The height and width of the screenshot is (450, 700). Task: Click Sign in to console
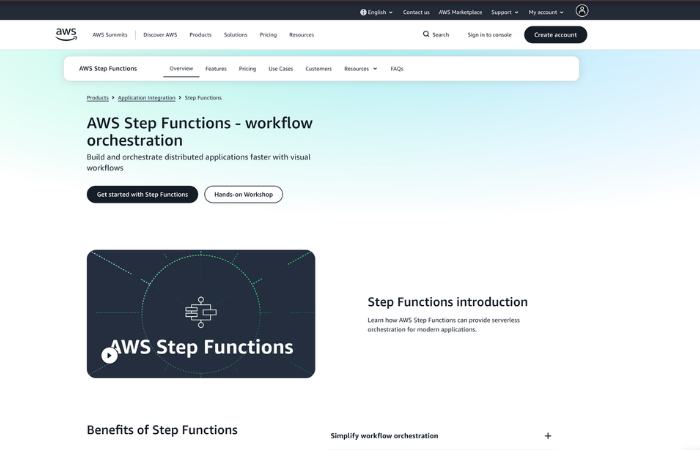point(489,35)
